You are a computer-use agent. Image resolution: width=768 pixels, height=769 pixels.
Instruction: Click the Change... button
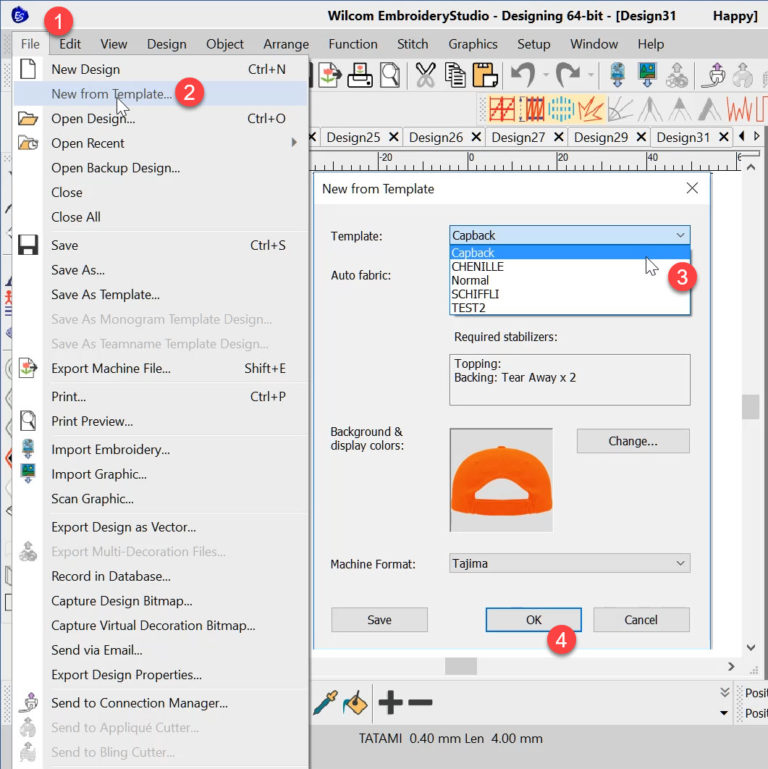[632, 441]
